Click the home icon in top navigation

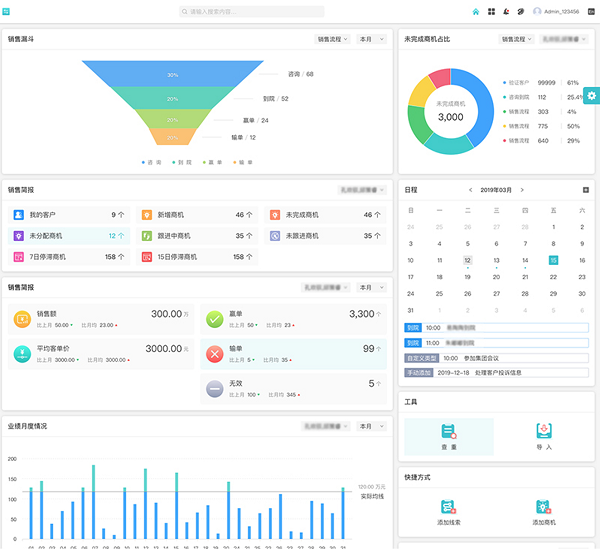[x=476, y=12]
